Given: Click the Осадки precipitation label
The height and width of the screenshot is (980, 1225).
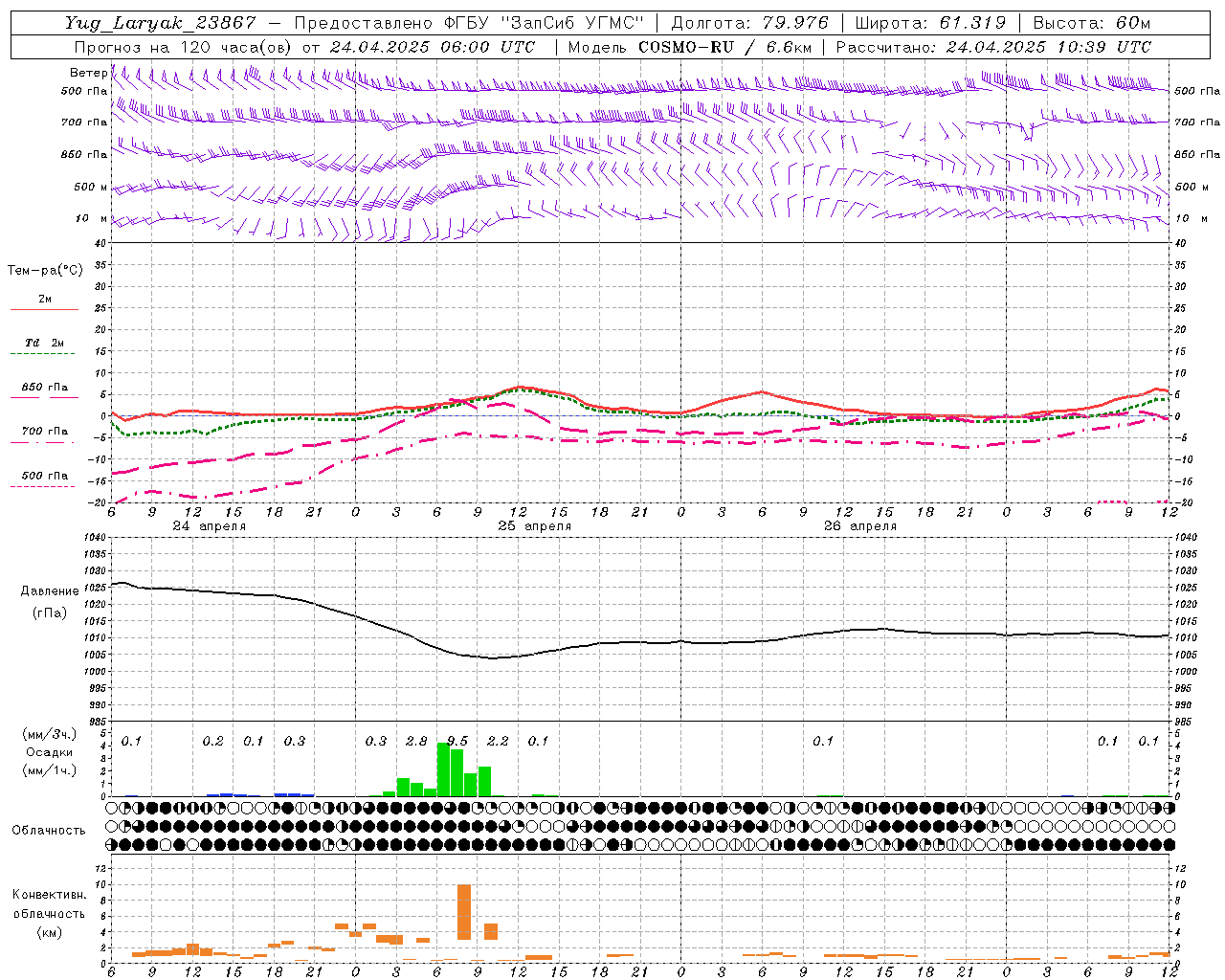Looking at the screenshot, I should 49,752.
